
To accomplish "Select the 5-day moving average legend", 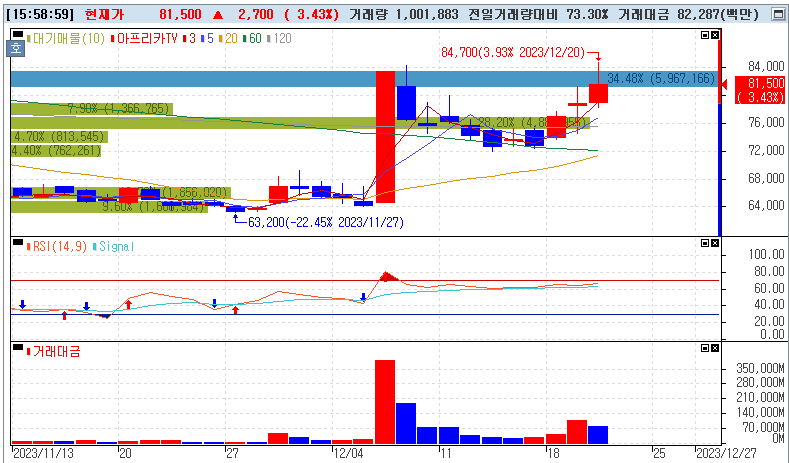I will click(x=207, y=38).
